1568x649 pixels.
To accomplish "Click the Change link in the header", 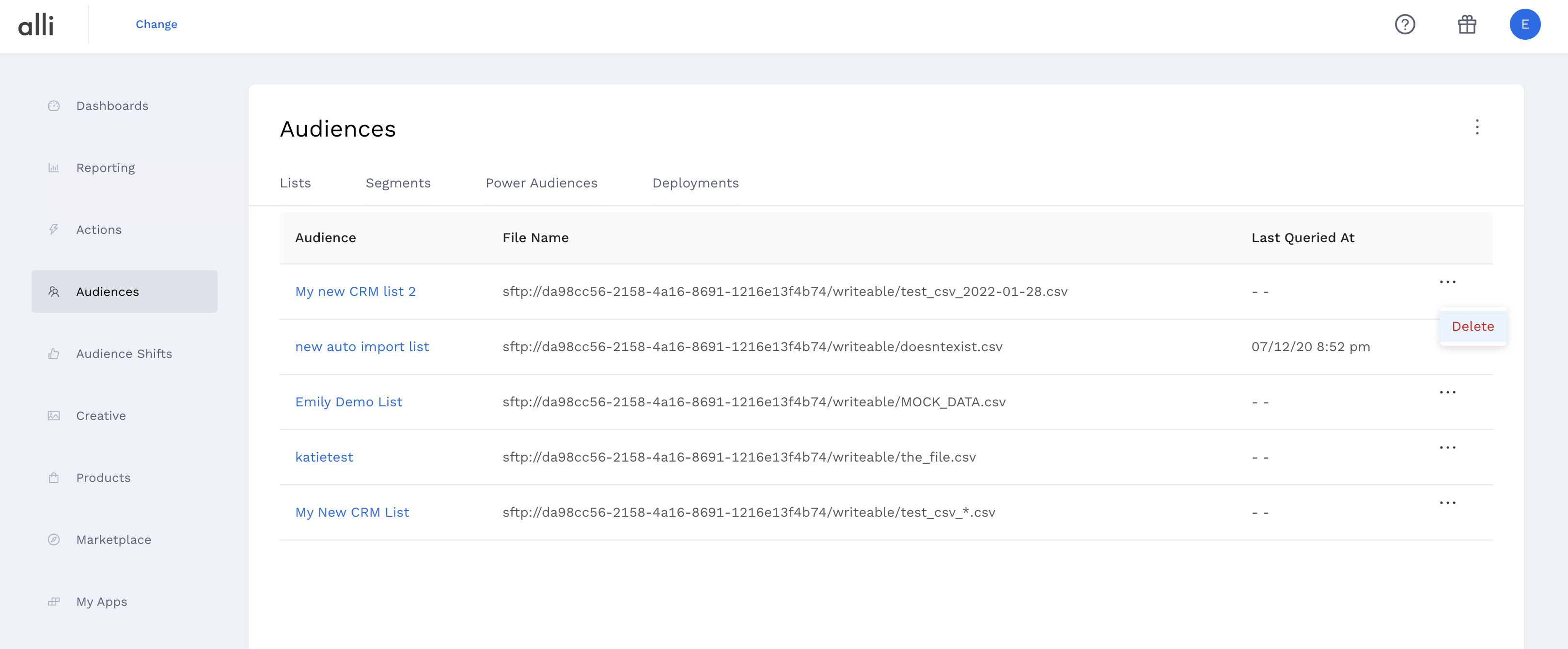I will 157,24.
